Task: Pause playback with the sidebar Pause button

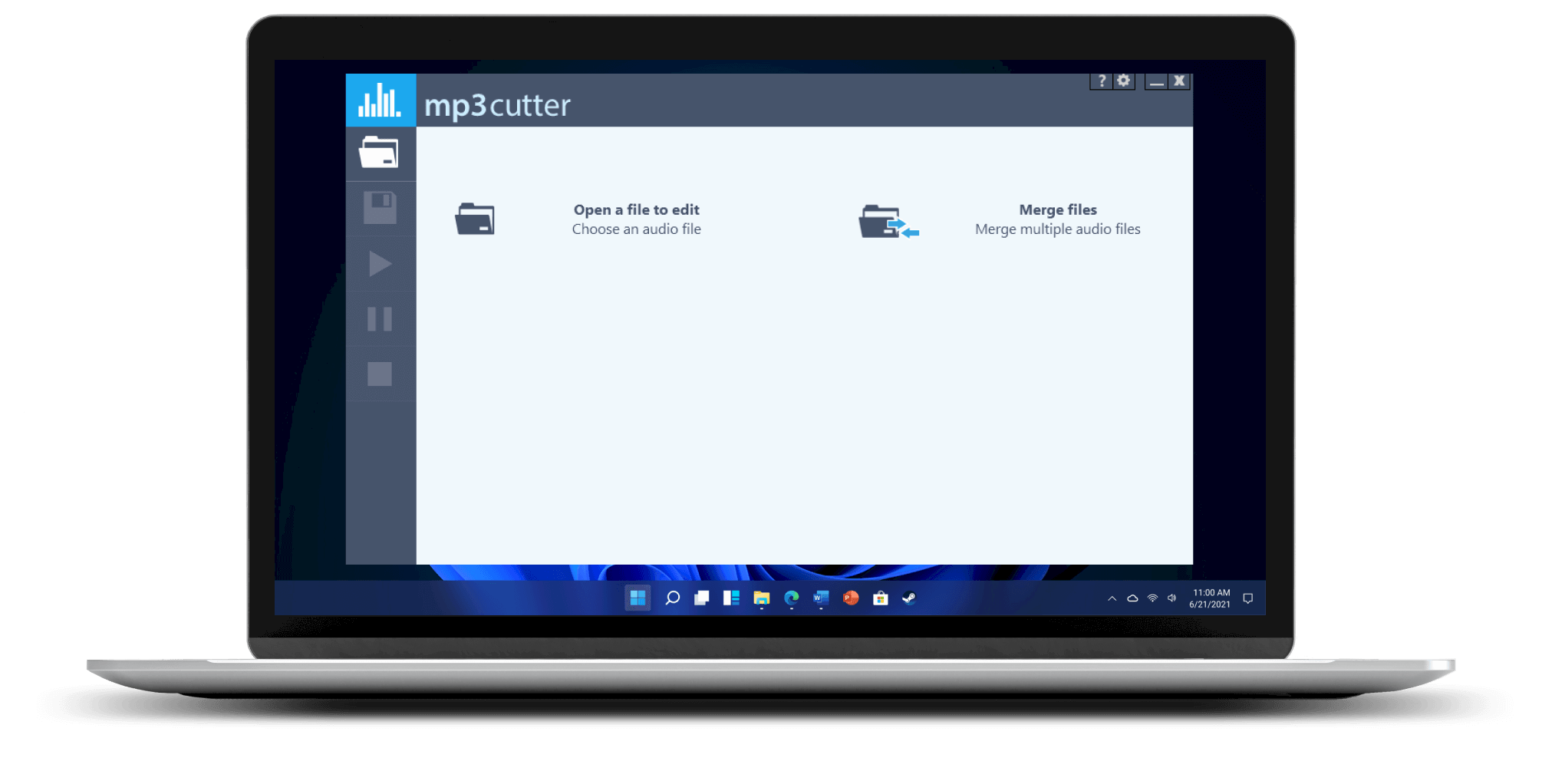Action: pyautogui.click(x=380, y=319)
